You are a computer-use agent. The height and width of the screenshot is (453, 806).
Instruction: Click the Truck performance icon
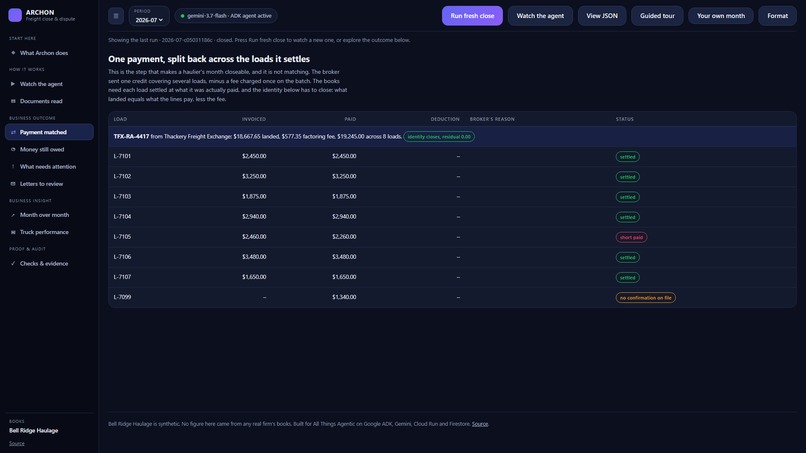click(x=13, y=232)
